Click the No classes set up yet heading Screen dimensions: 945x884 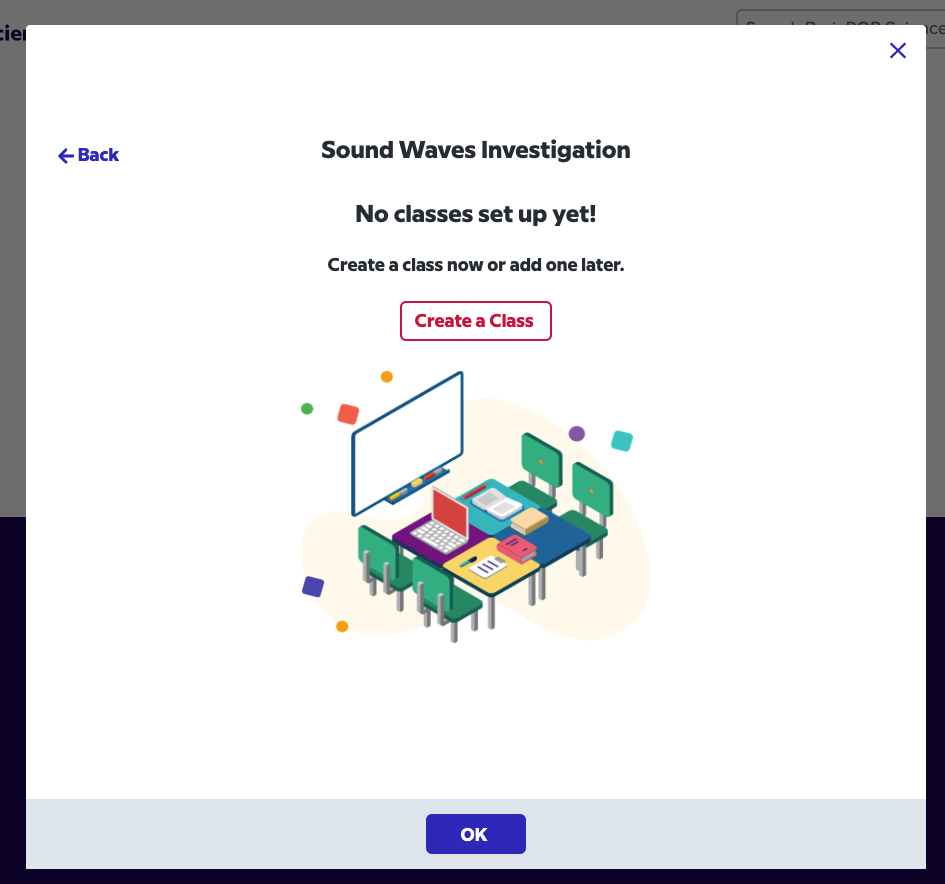coord(475,214)
